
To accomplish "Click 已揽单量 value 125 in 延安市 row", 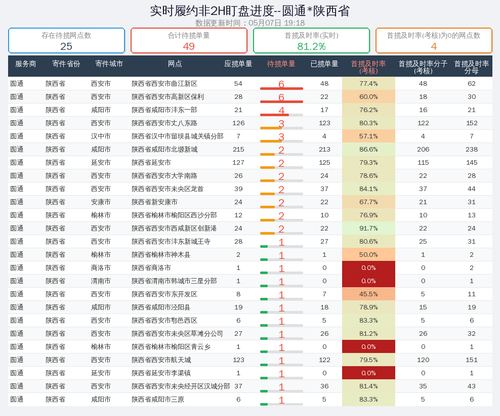I will pos(324,163).
